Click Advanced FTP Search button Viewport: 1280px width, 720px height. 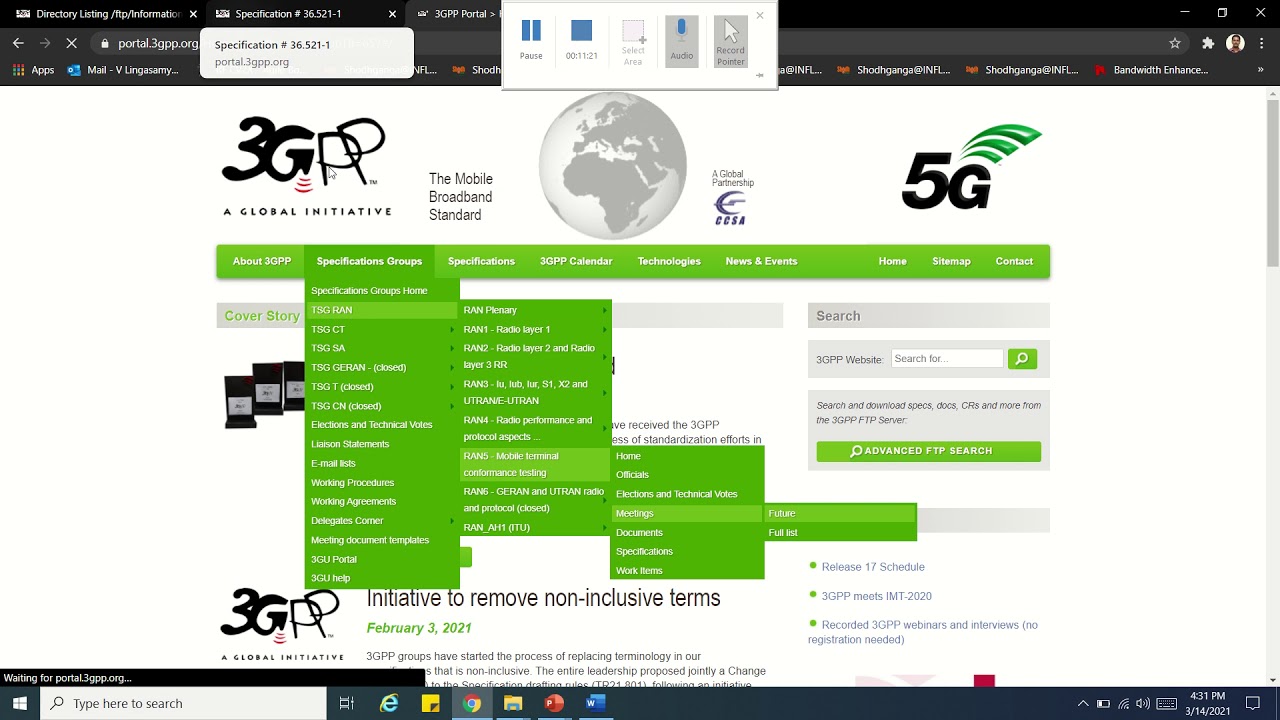tap(928, 451)
